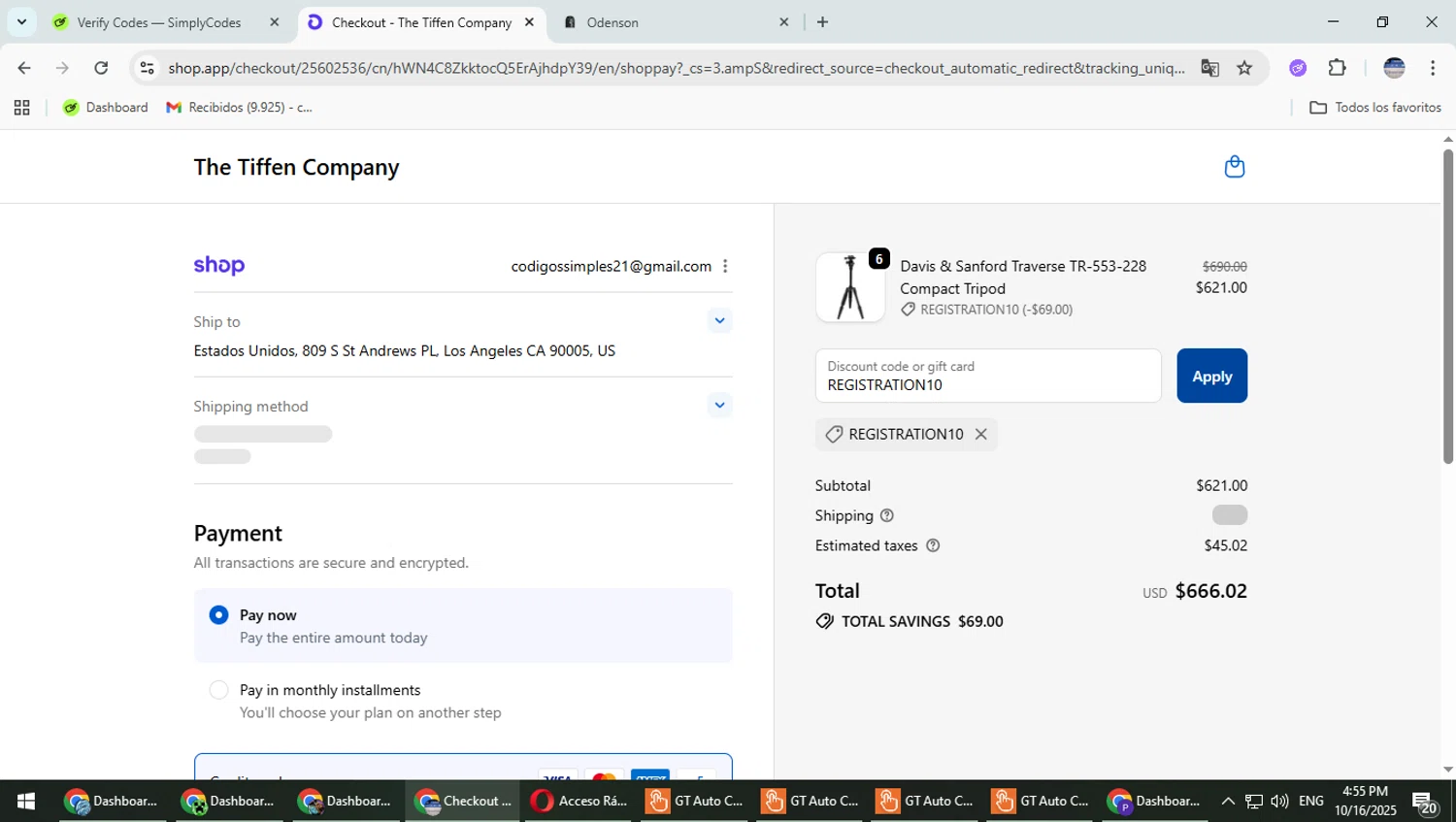Show hidden system tray icons
Image resolution: width=1456 pixels, height=822 pixels.
pos(1227,802)
